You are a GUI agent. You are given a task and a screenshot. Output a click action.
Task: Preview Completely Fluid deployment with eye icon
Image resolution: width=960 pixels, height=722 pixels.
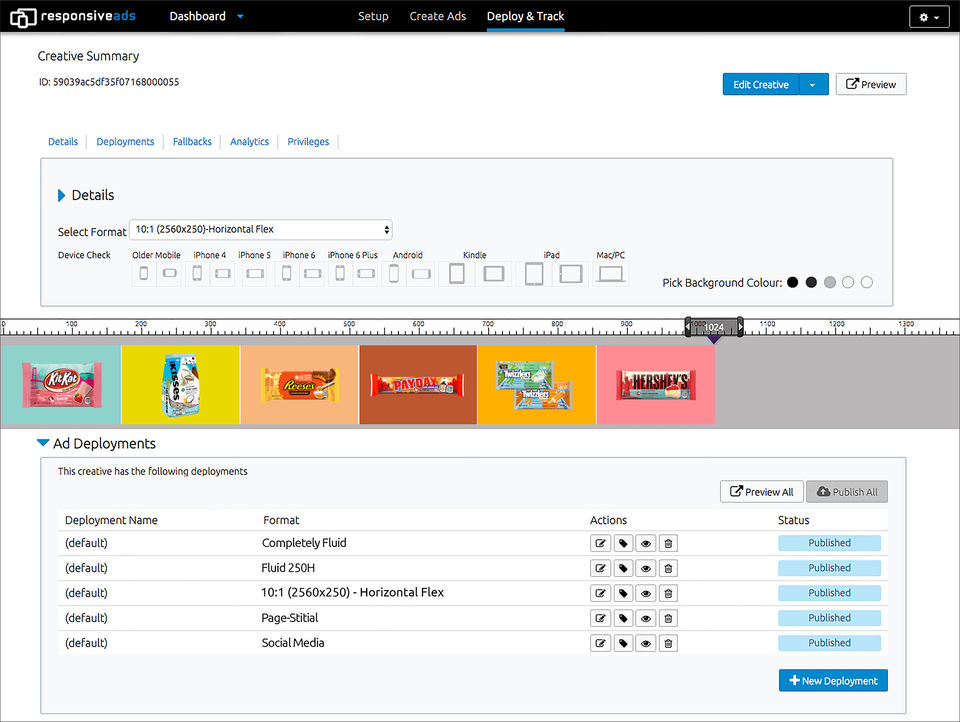coord(646,543)
